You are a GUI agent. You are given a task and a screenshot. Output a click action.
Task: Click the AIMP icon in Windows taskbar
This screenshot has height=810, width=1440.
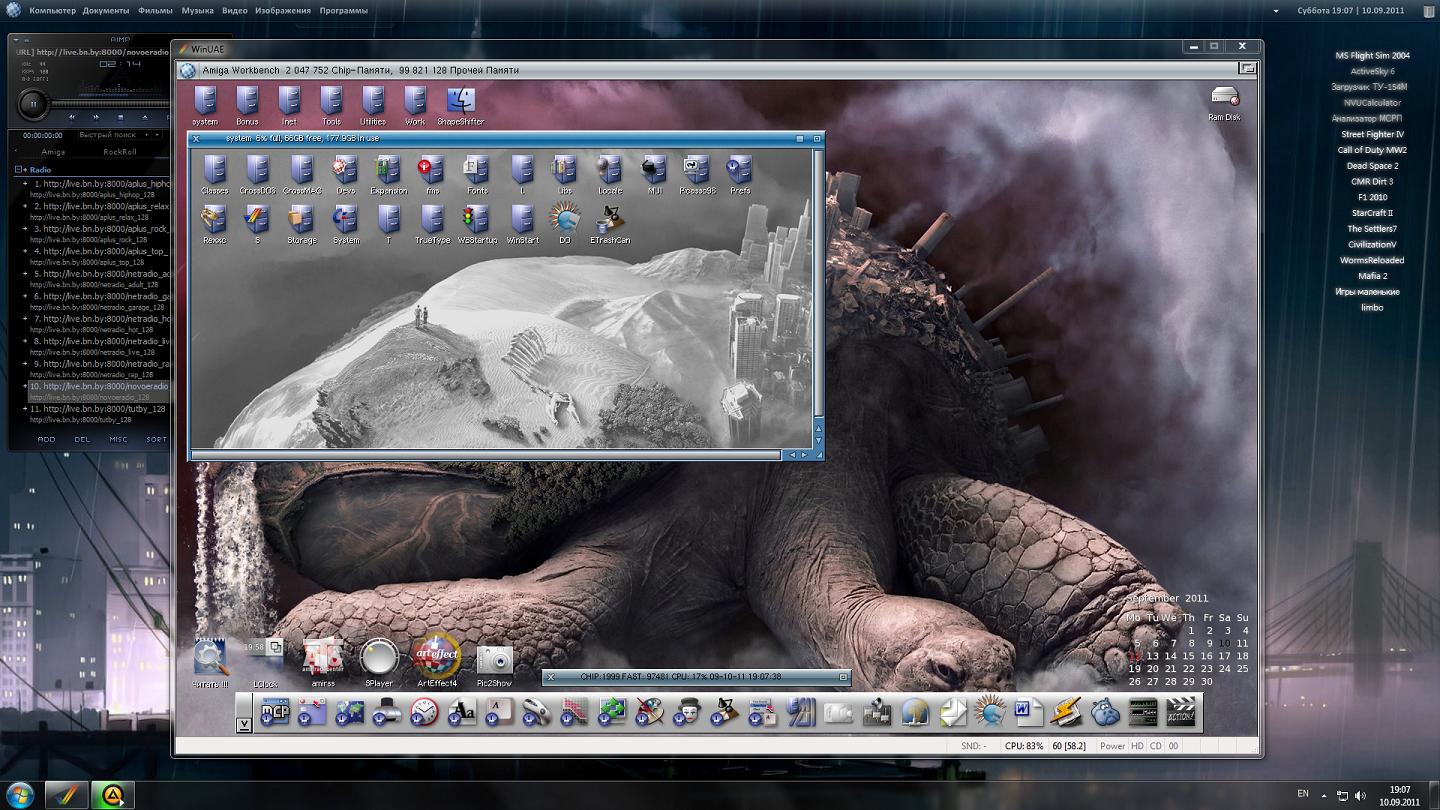click(114, 795)
